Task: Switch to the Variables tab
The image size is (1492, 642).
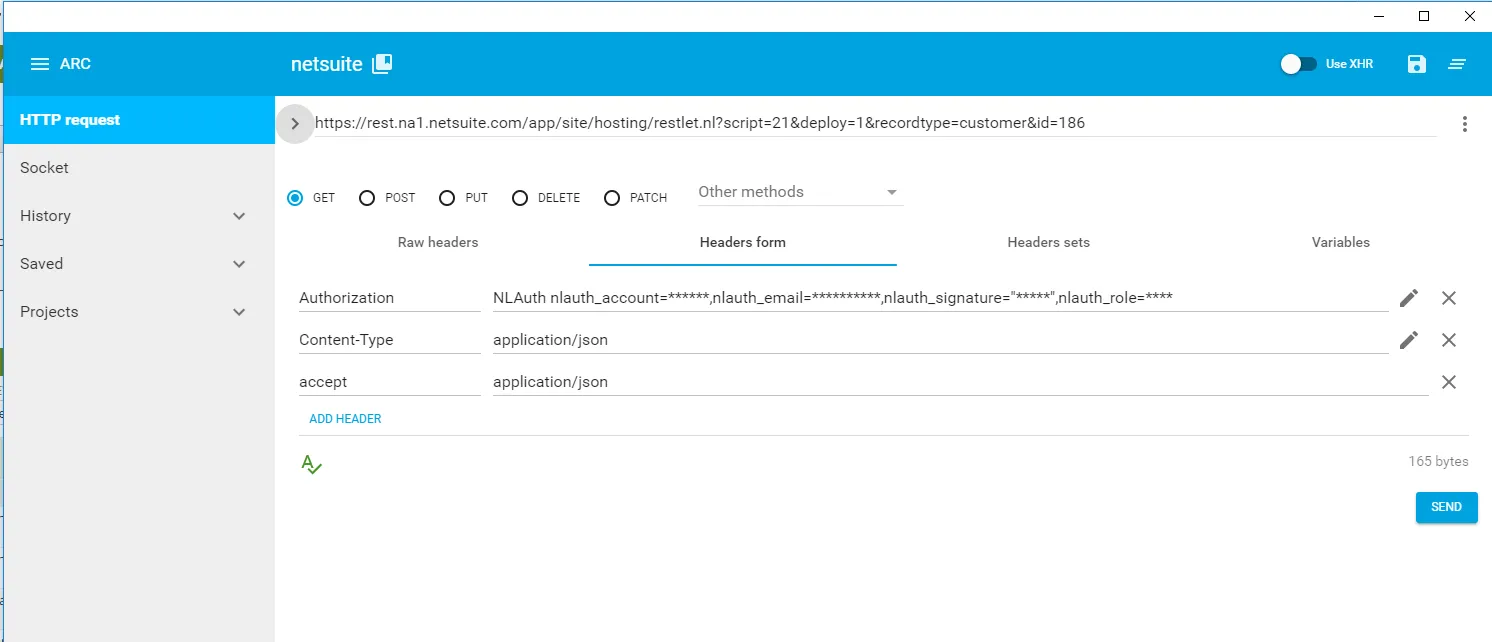Action: [1340, 242]
